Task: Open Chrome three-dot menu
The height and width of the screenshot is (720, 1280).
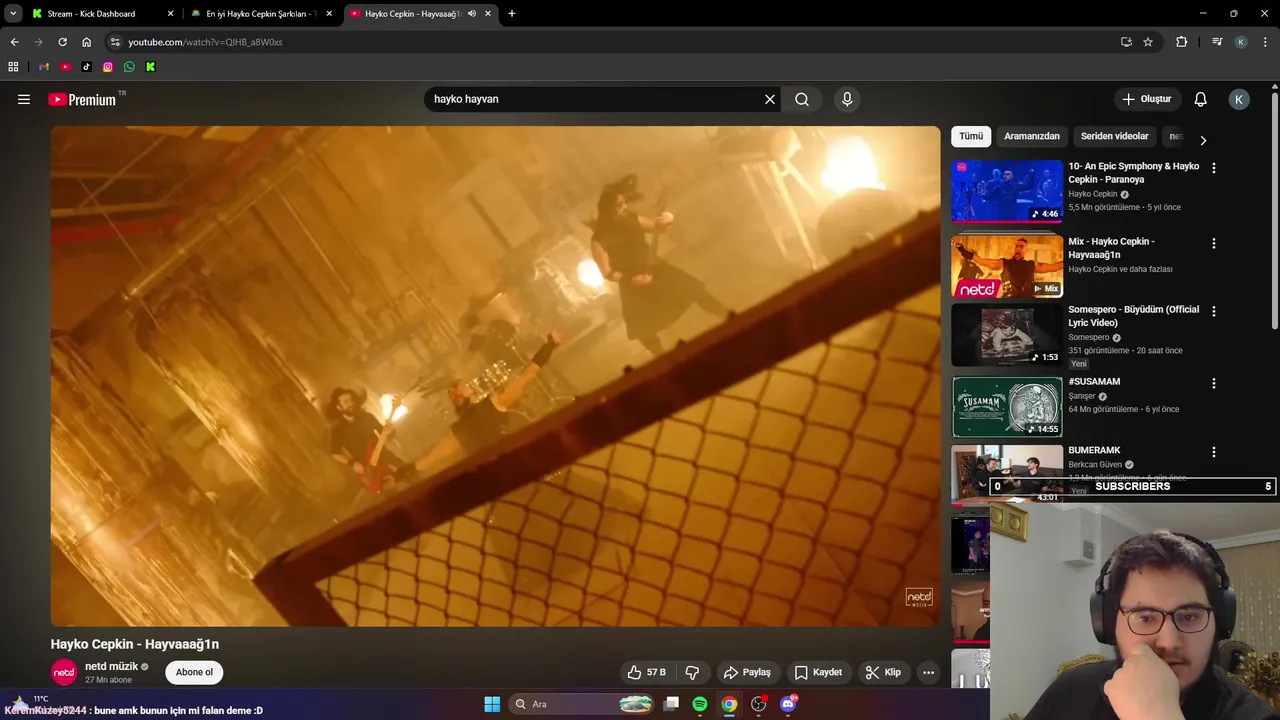Action: [1265, 42]
